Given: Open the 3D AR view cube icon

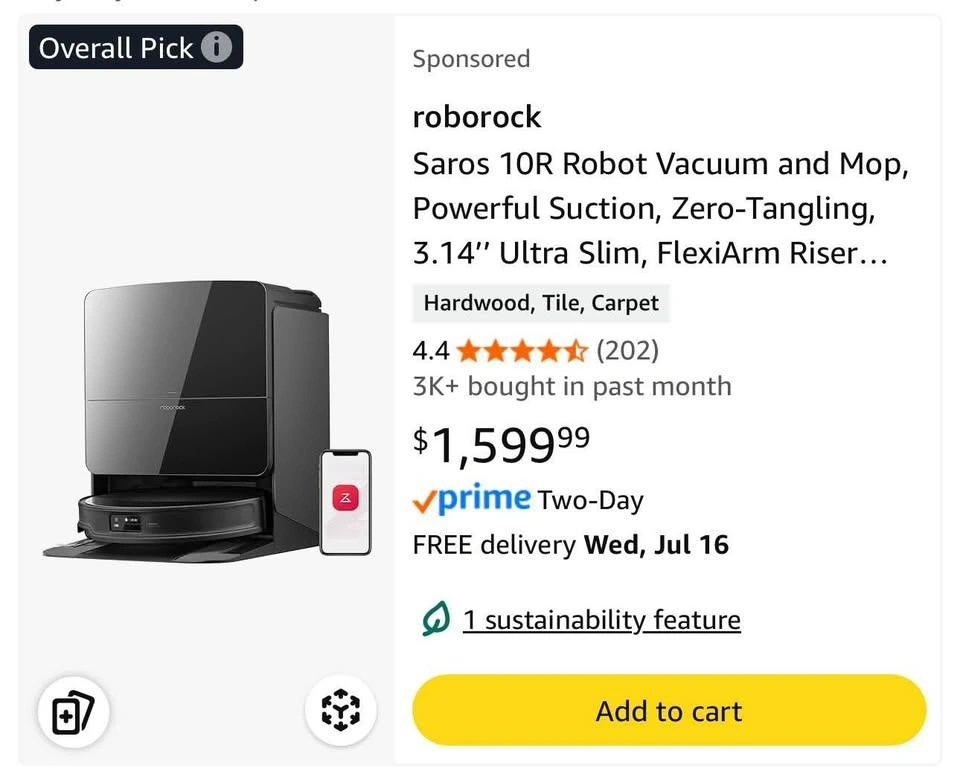Looking at the screenshot, I should (x=340, y=710).
